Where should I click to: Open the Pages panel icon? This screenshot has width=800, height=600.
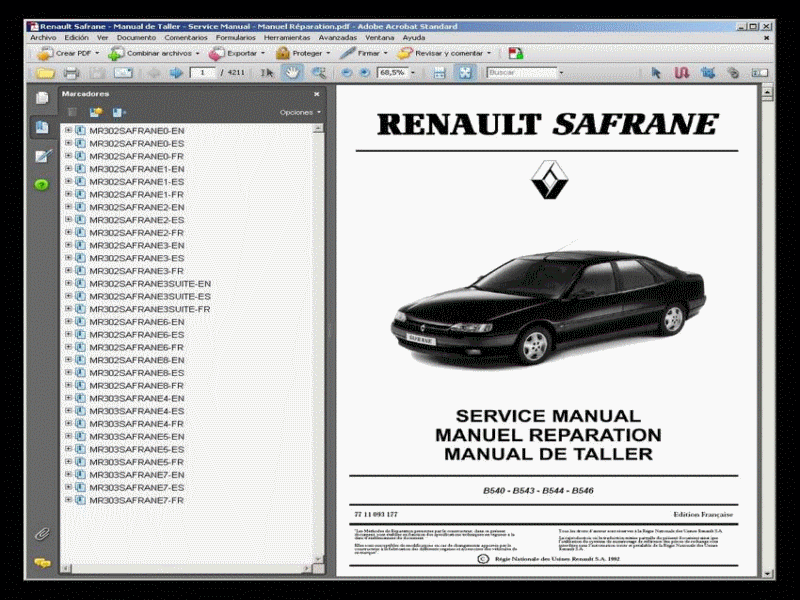(x=42, y=97)
